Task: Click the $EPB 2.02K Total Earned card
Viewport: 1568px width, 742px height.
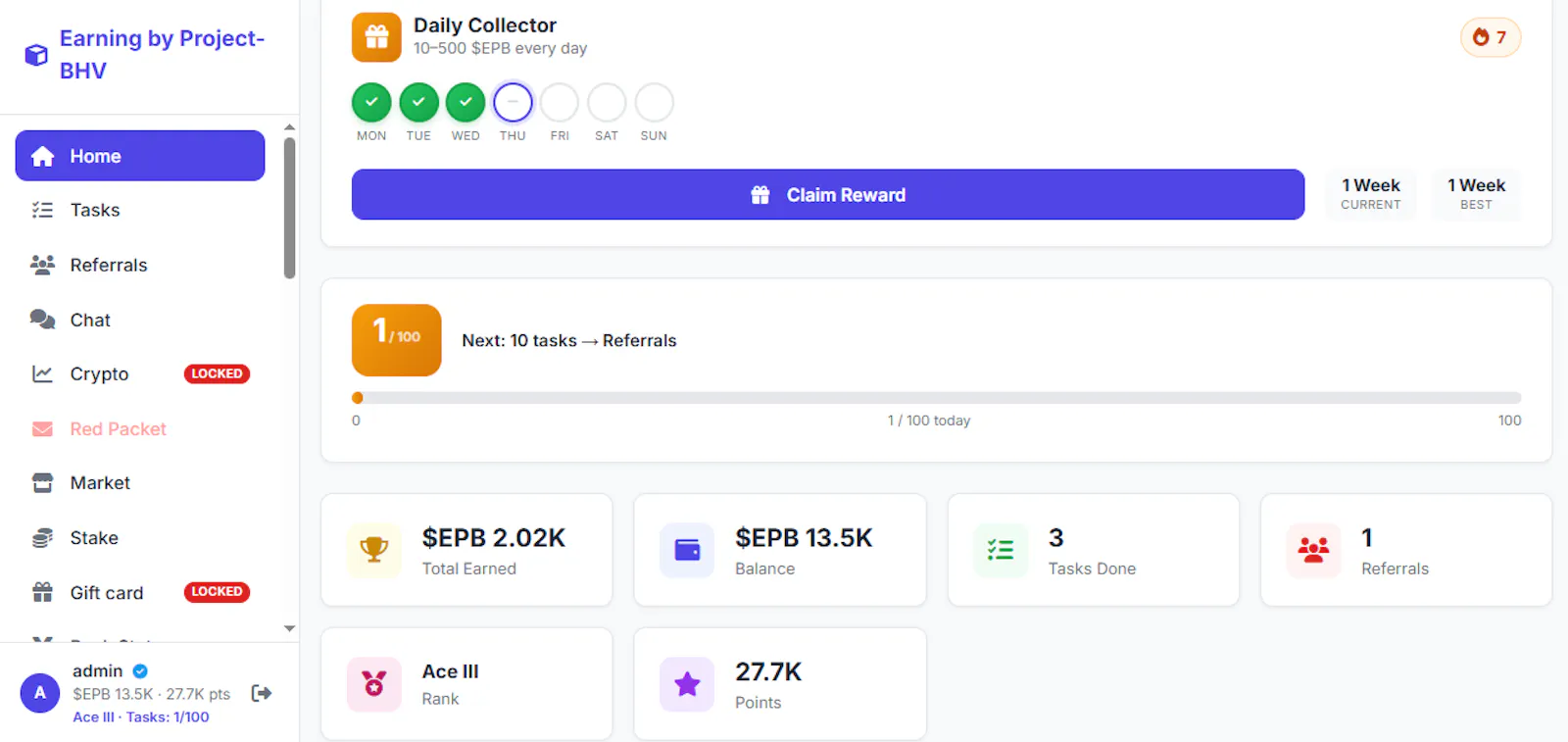Action: click(x=466, y=550)
